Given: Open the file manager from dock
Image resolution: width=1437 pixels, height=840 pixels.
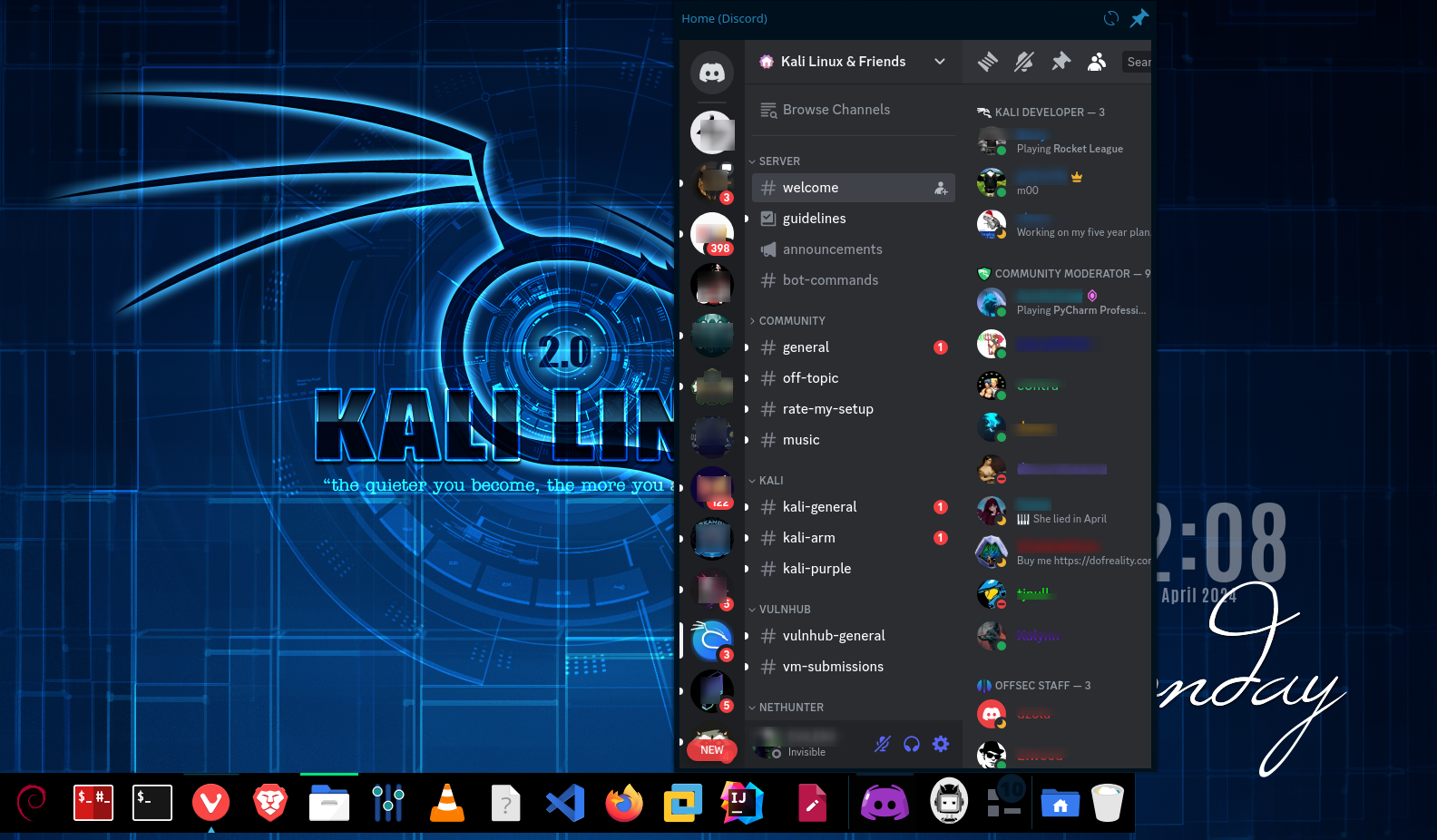Looking at the screenshot, I should (x=329, y=803).
